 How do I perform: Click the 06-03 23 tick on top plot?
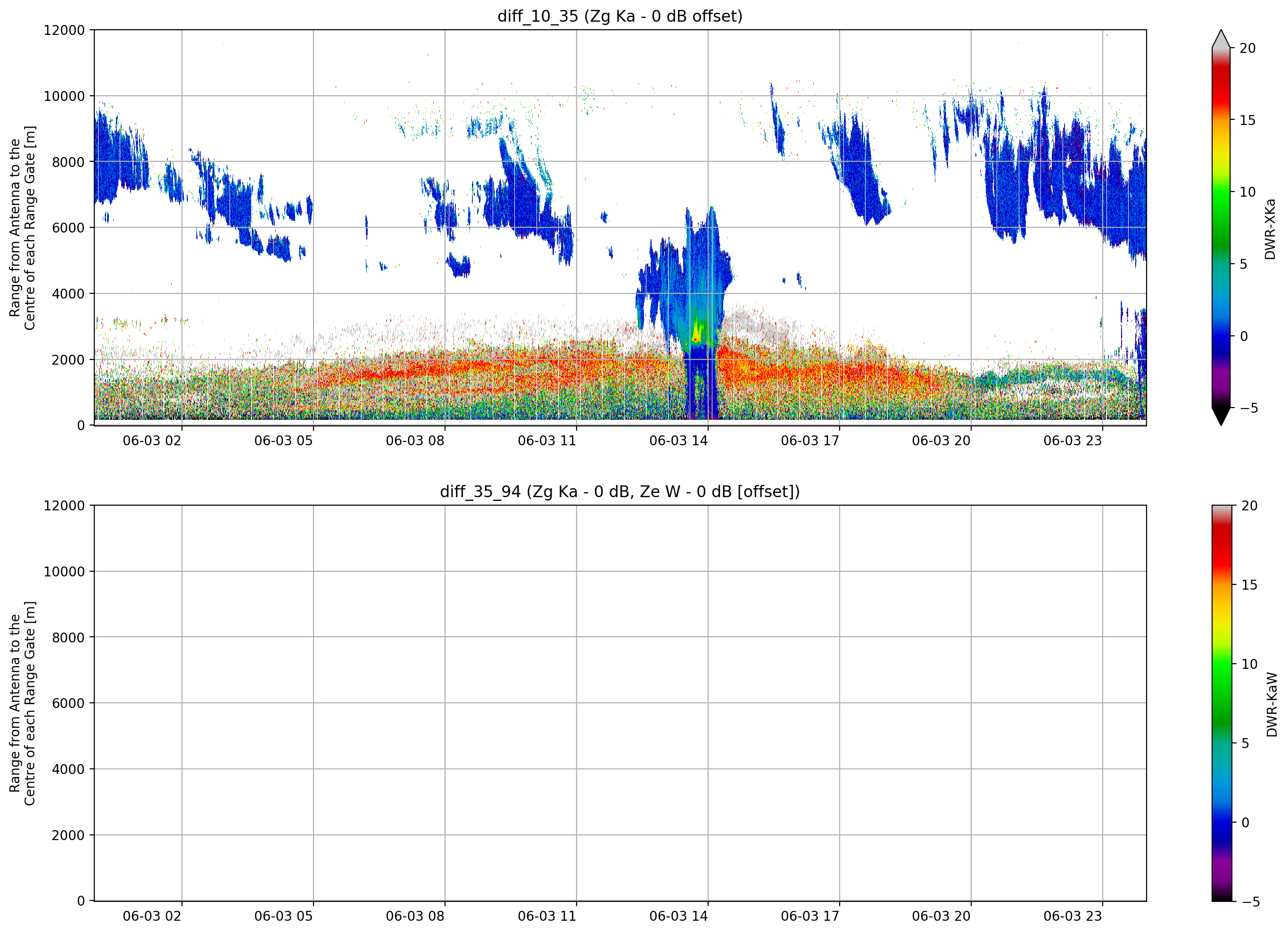tap(1072, 441)
